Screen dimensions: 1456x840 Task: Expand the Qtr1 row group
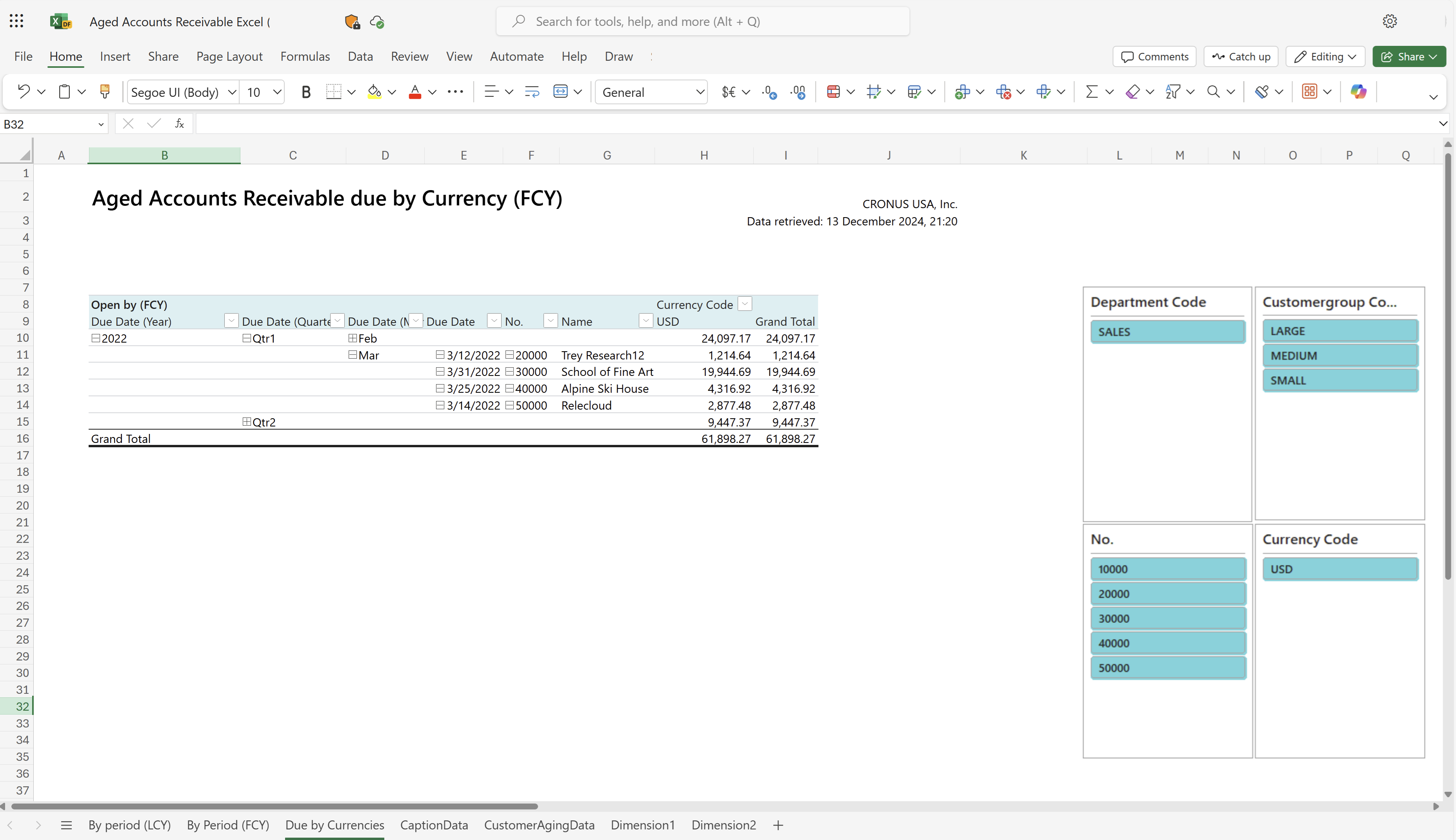pos(247,338)
